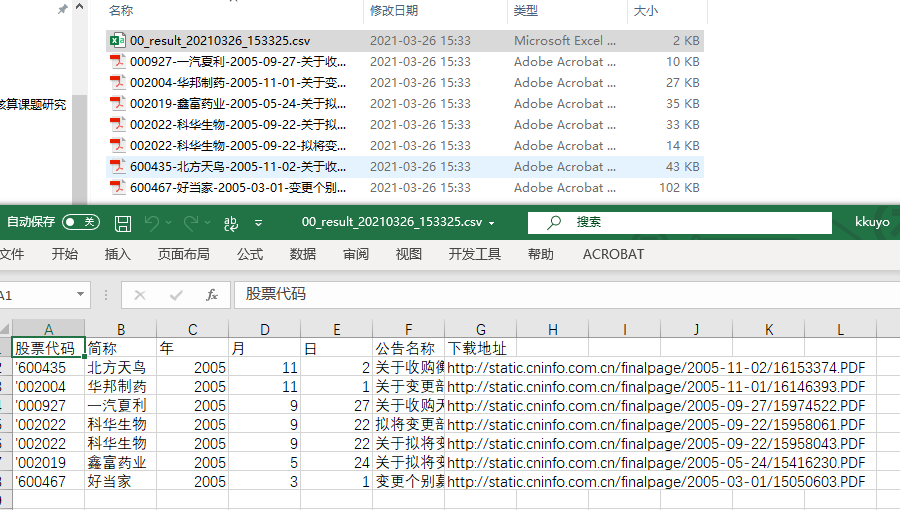Click header cell 下载地址
Screen dimensions: 900x510
[480, 348]
